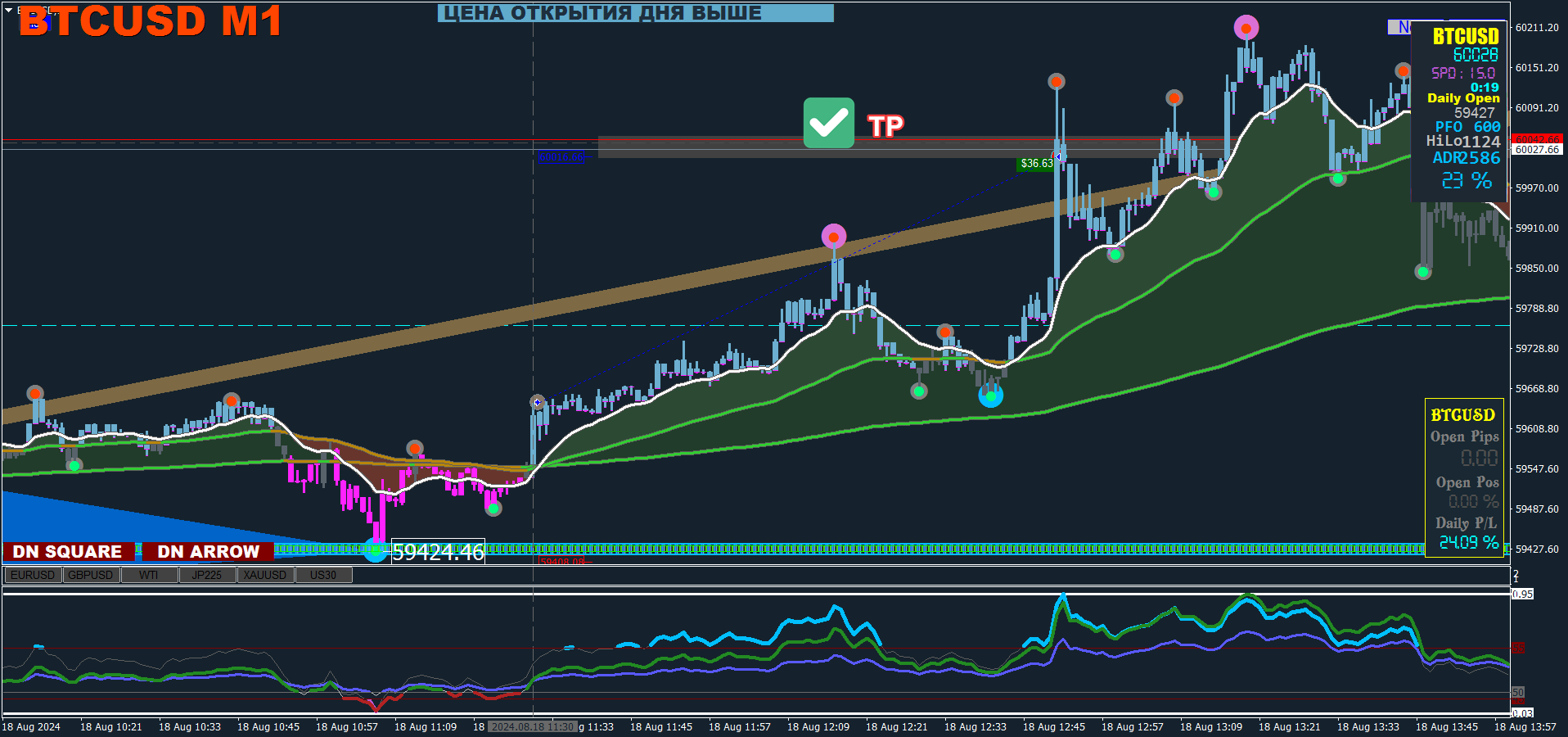Click the DN SQUARE button
This screenshot has width=1568, height=737.
(x=68, y=552)
